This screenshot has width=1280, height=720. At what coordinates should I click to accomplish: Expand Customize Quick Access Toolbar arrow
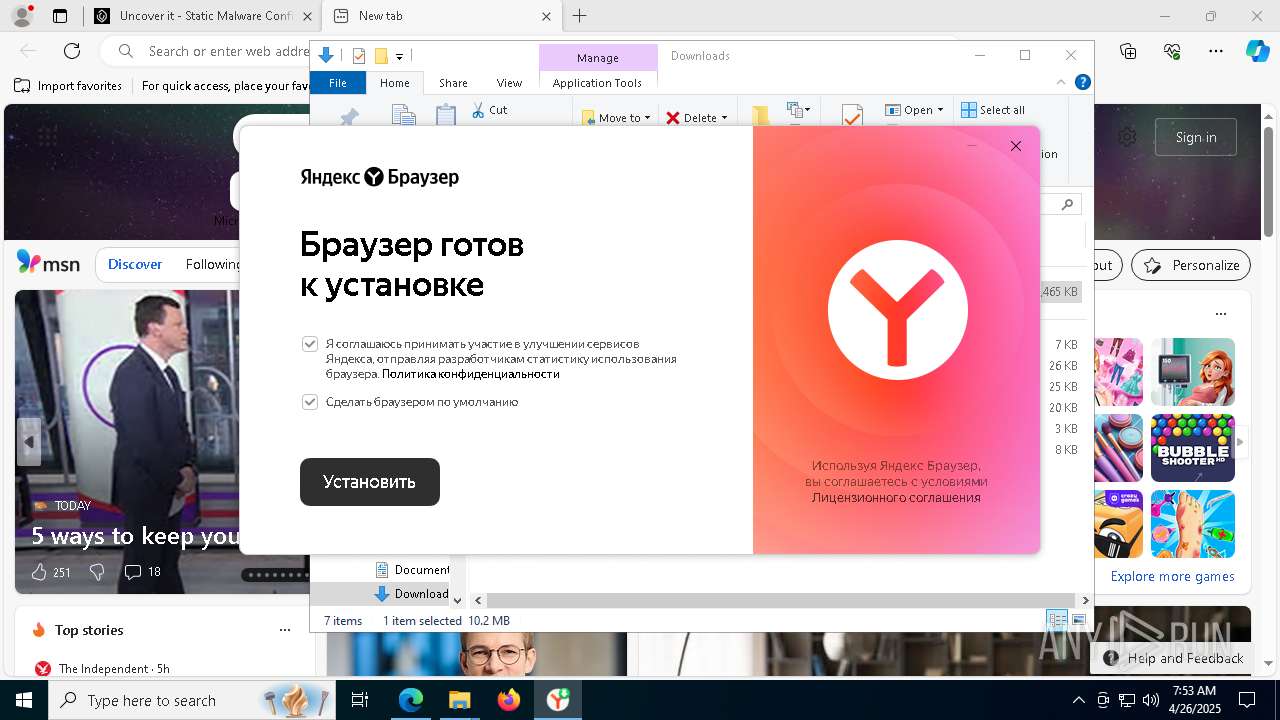(399, 57)
